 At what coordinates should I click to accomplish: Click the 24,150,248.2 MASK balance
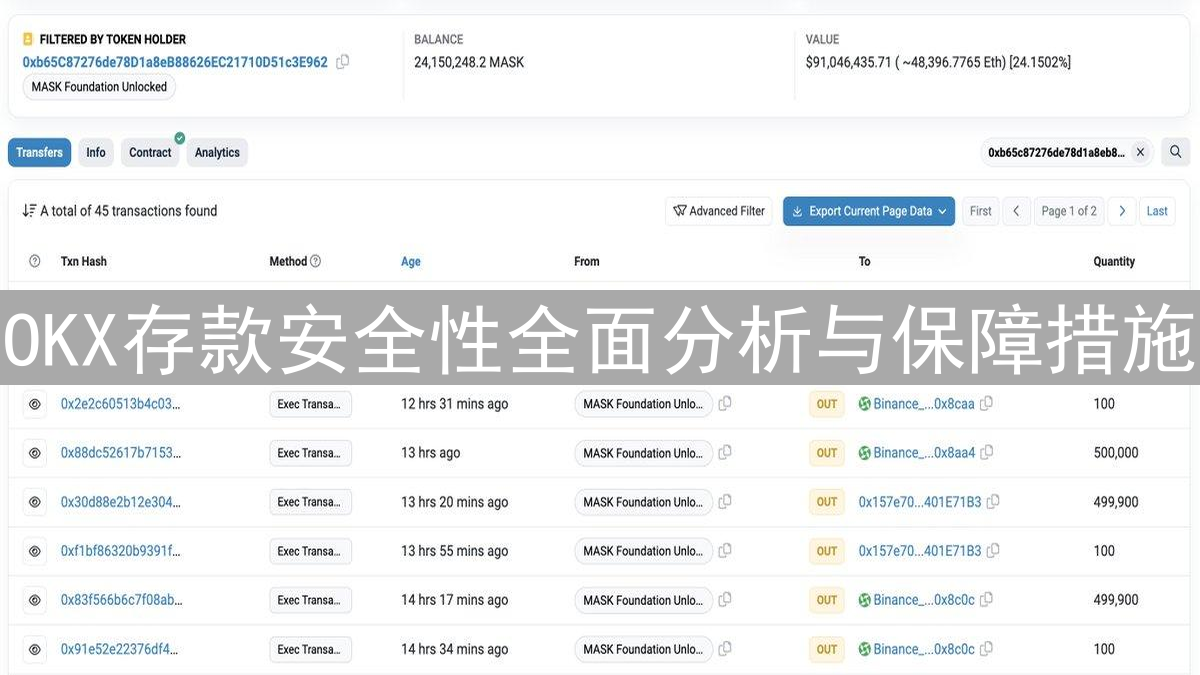pyautogui.click(x=469, y=62)
